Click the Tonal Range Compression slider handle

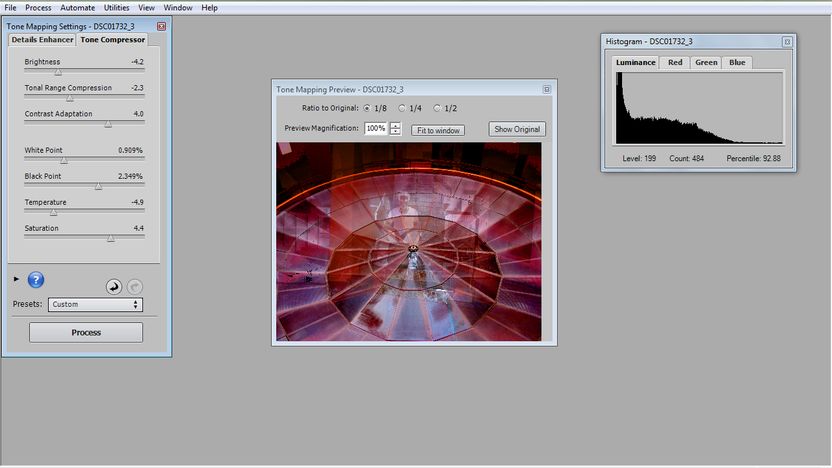pyautogui.click(x=70, y=98)
